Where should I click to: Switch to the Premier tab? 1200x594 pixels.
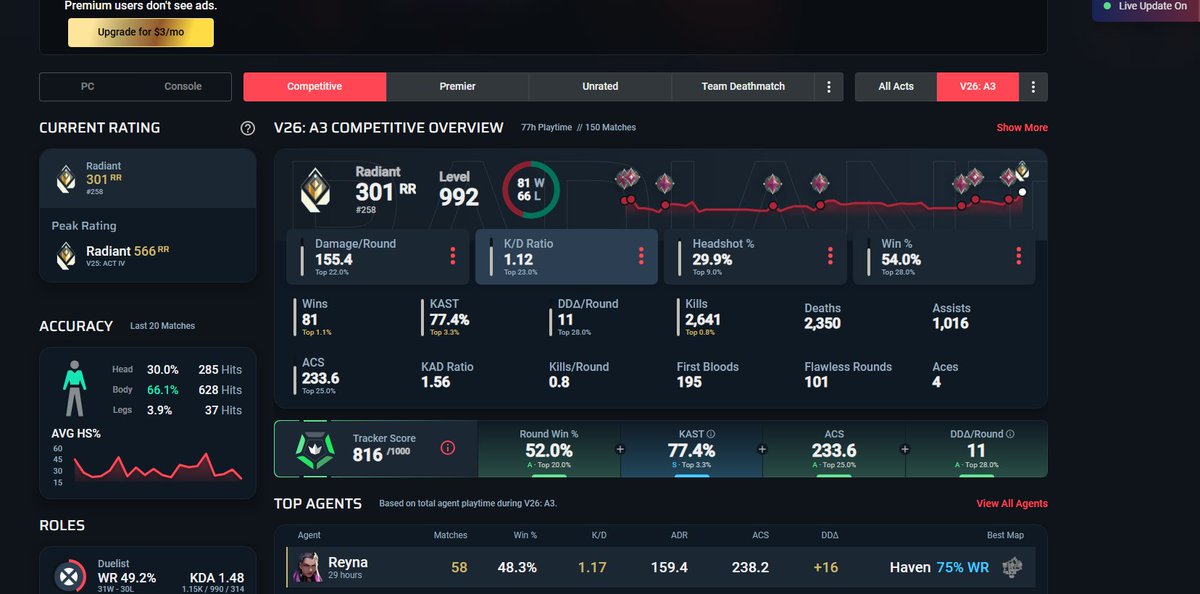click(458, 87)
